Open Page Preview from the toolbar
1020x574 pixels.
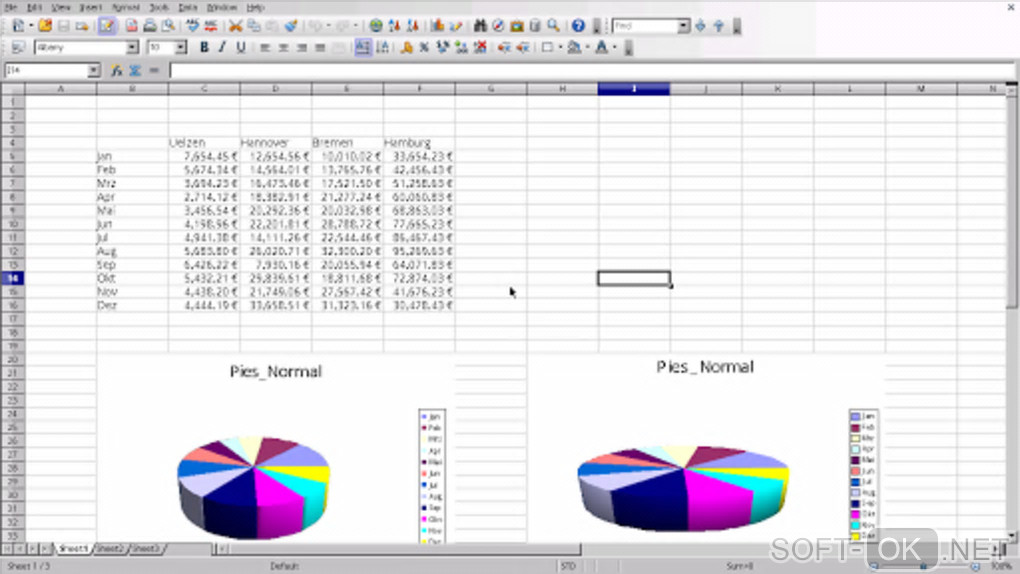click(x=168, y=26)
